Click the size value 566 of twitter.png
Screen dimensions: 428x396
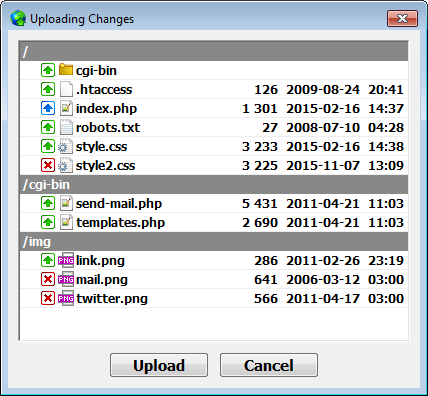point(266,298)
